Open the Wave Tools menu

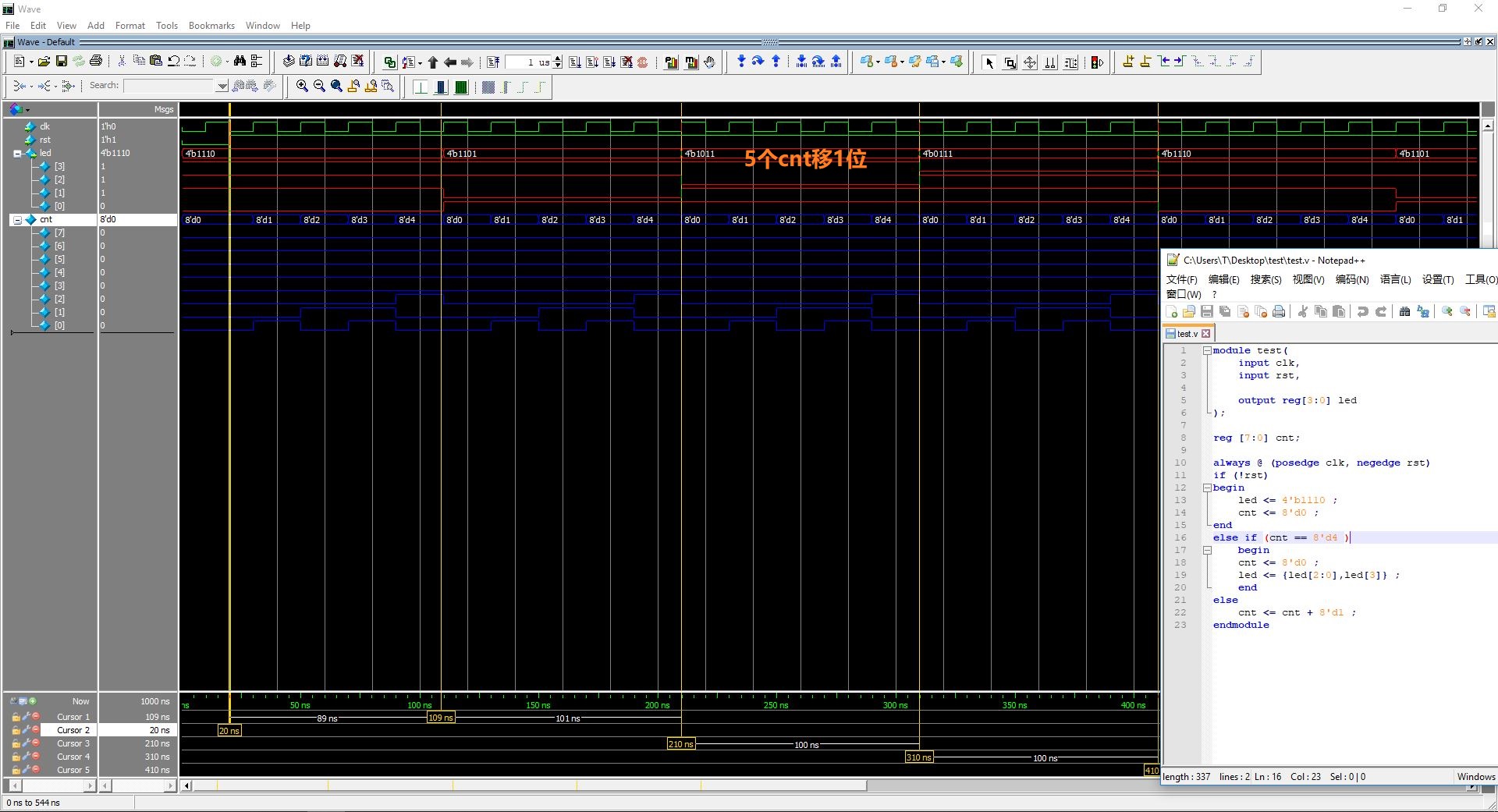click(x=167, y=26)
